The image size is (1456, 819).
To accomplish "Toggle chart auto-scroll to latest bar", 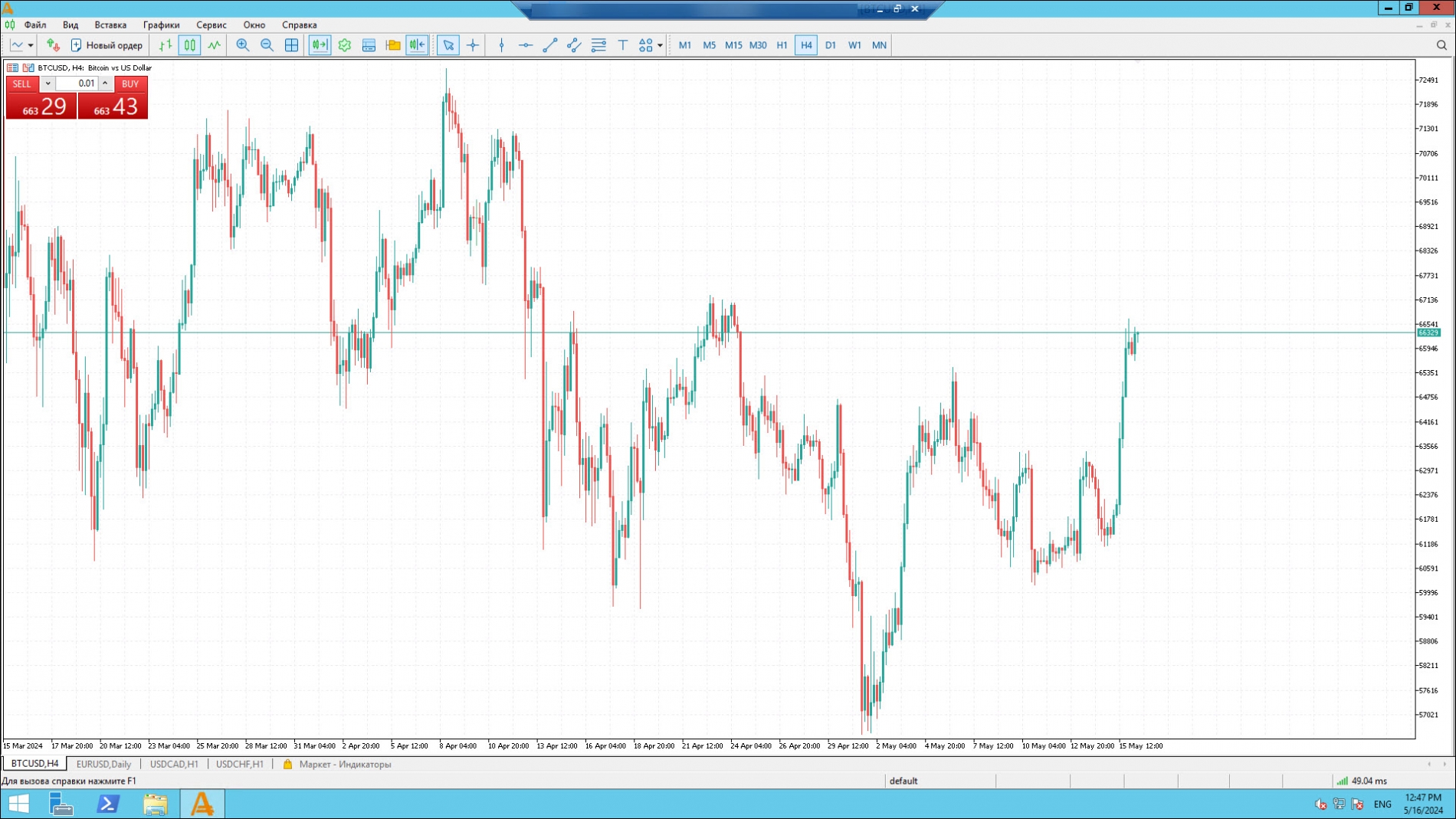I will click(320, 45).
